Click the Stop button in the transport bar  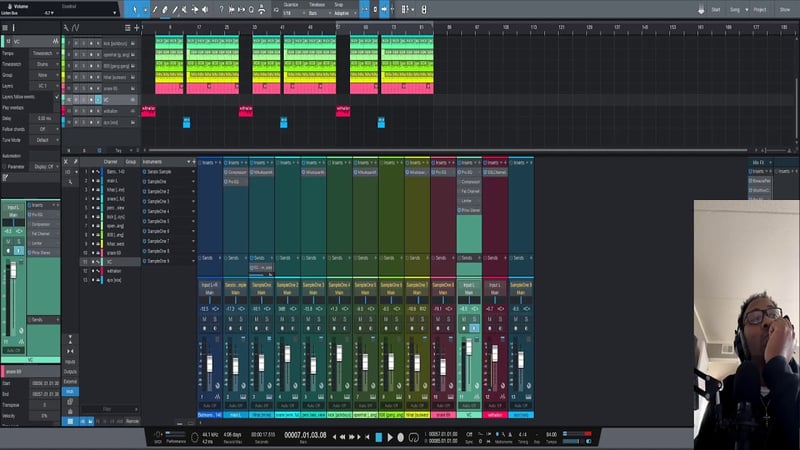pyautogui.click(x=378, y=436)
